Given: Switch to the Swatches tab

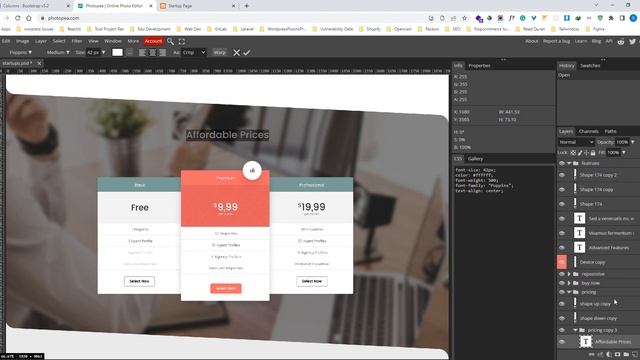Looking at the screenshot, I should click(590, 66).
